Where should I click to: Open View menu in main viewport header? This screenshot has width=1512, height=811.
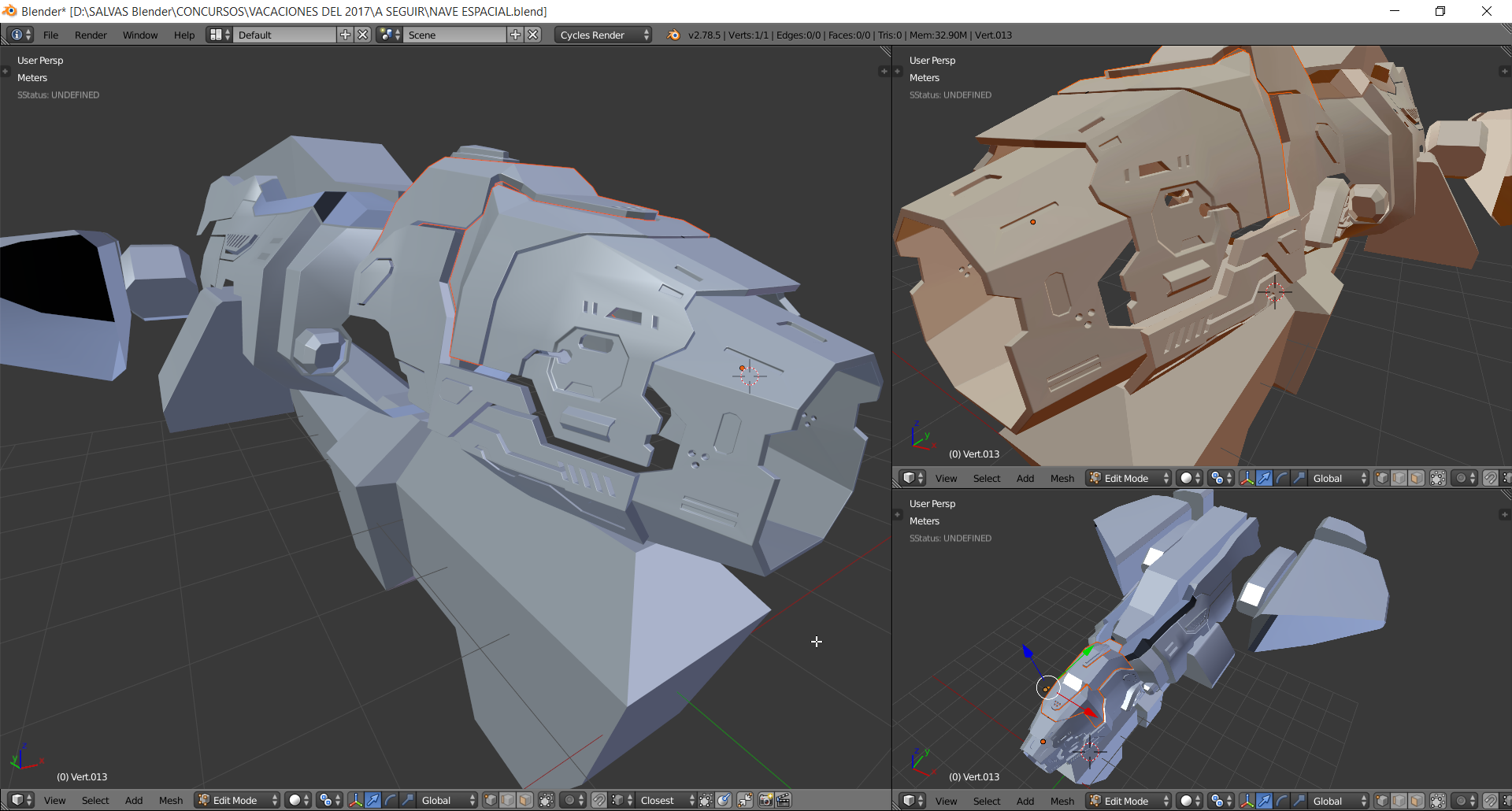coord(54,800)
